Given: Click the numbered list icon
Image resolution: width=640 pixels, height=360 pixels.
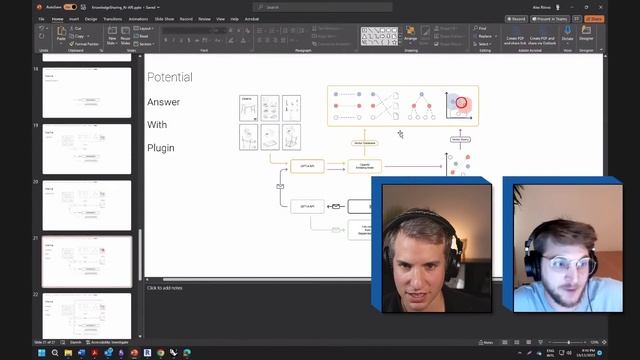Looking at the screenshot, I should 272,31.
